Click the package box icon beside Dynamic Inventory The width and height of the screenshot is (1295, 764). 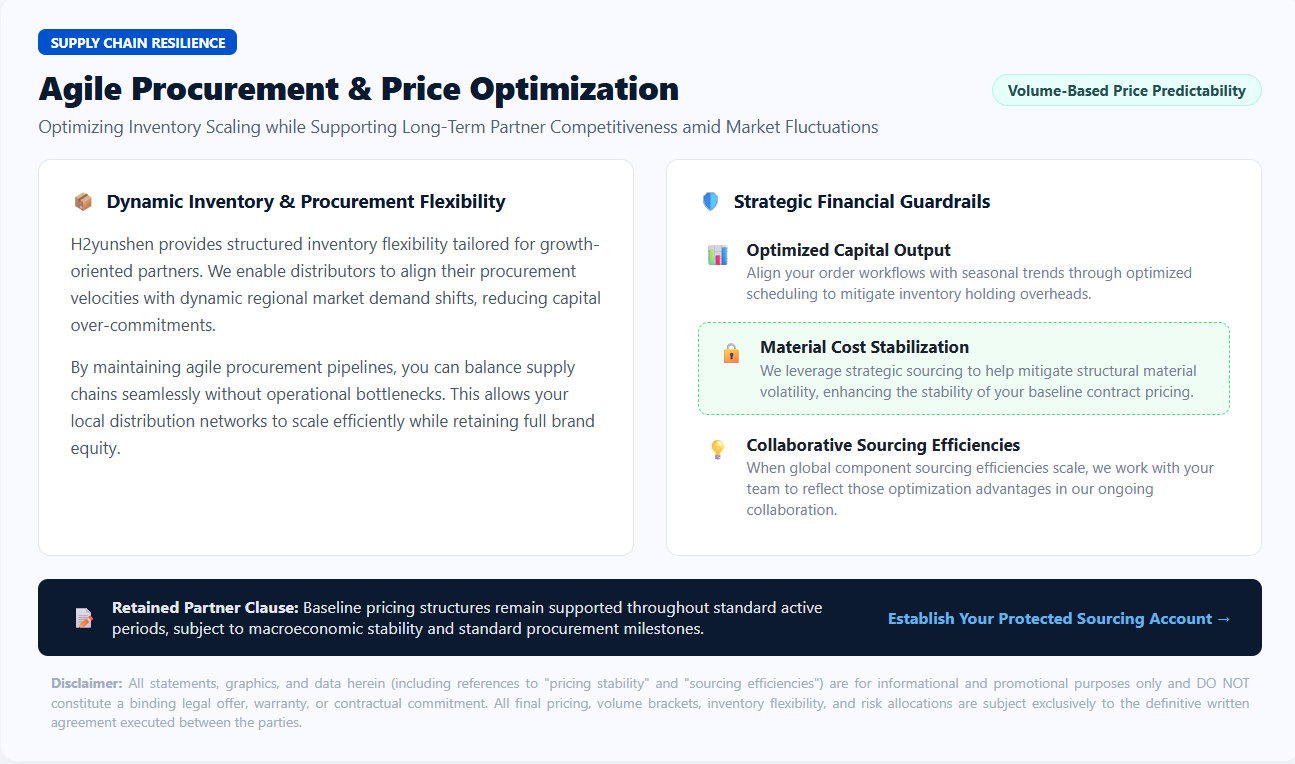(x=83, y=202)
